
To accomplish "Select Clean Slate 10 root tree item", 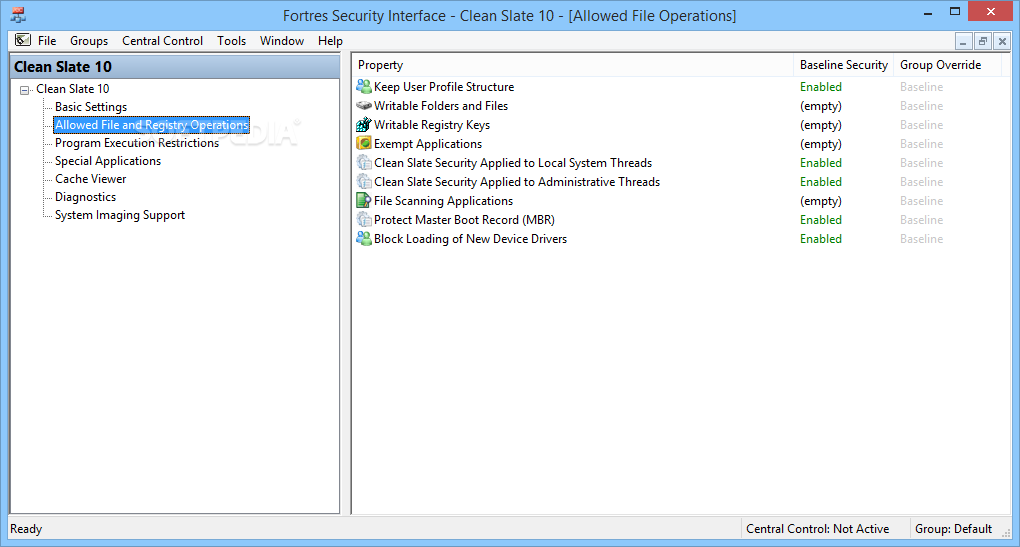I will pos(73,89).
